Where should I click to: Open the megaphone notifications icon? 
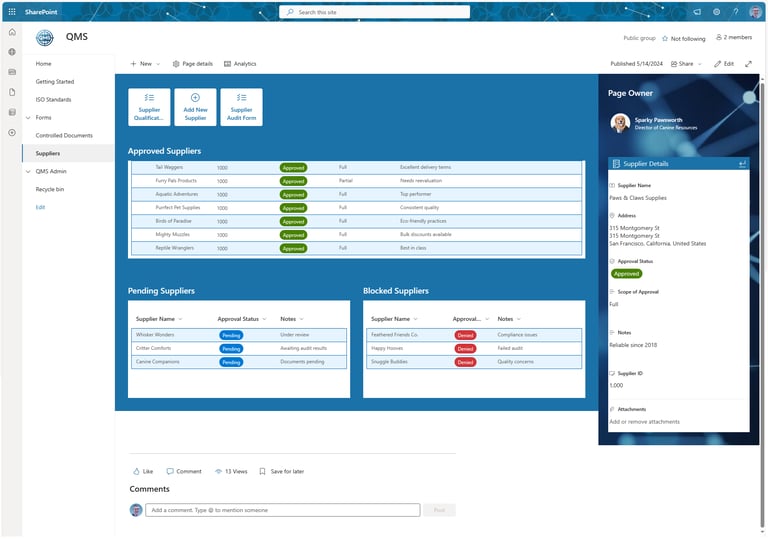(697, 12)
